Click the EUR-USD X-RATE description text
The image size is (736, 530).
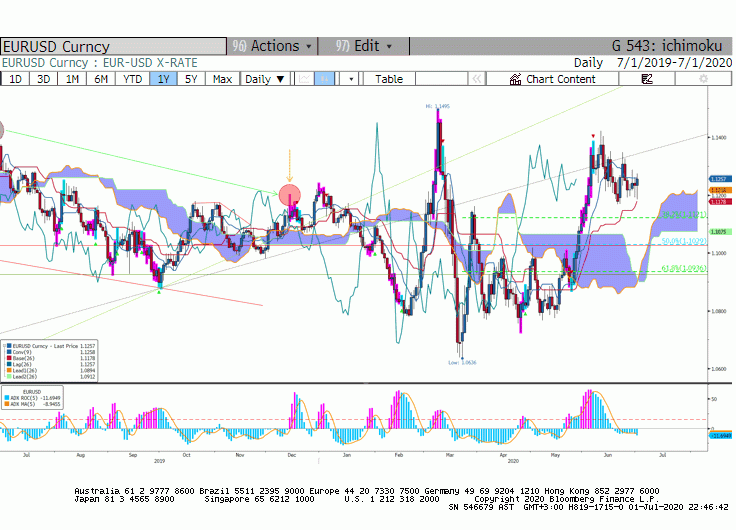pyautogui.click(x=150, y=62)
